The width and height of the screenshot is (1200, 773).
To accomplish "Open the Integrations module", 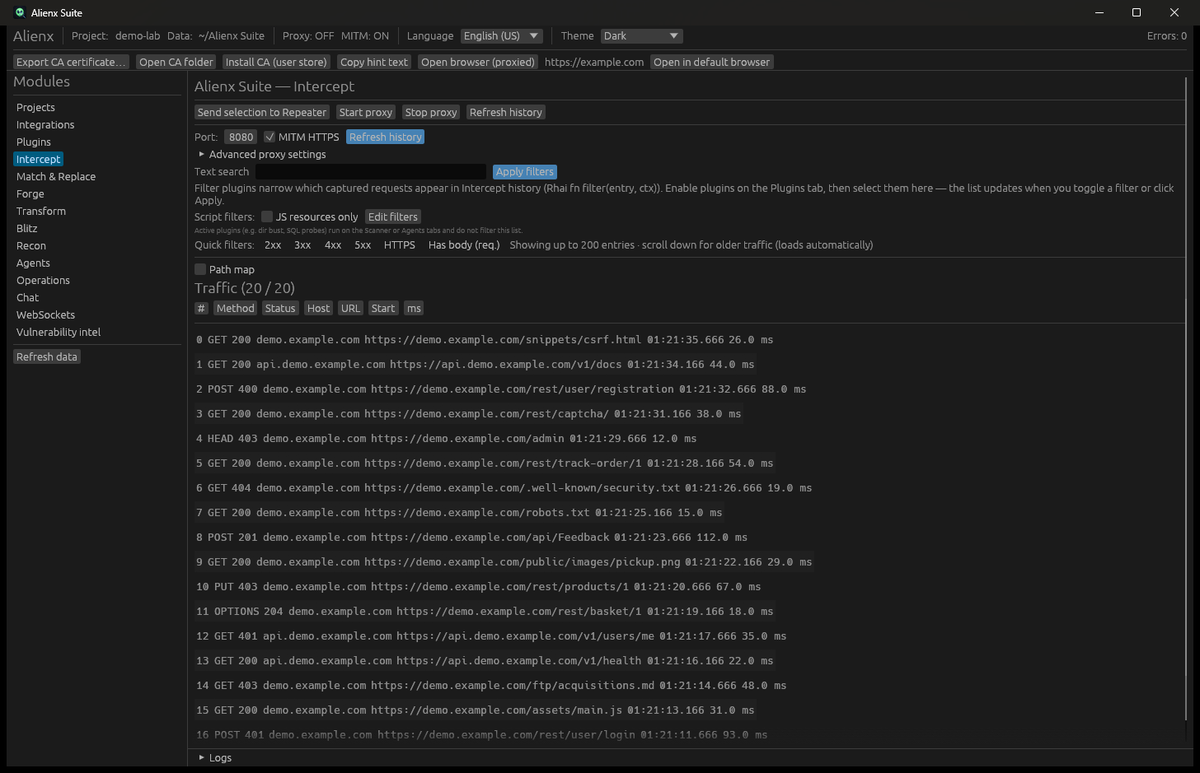I will (45, 125).
